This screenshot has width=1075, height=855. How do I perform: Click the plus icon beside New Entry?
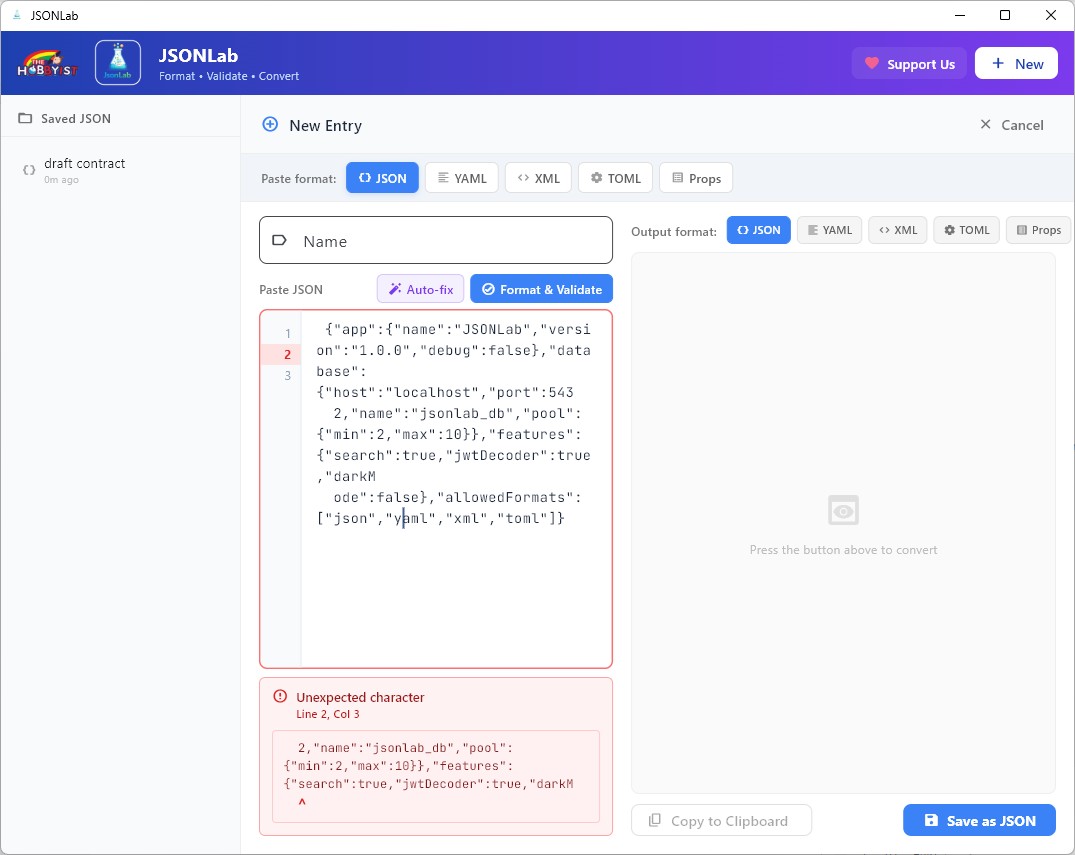pyautogui.click(x=270, y=125)
